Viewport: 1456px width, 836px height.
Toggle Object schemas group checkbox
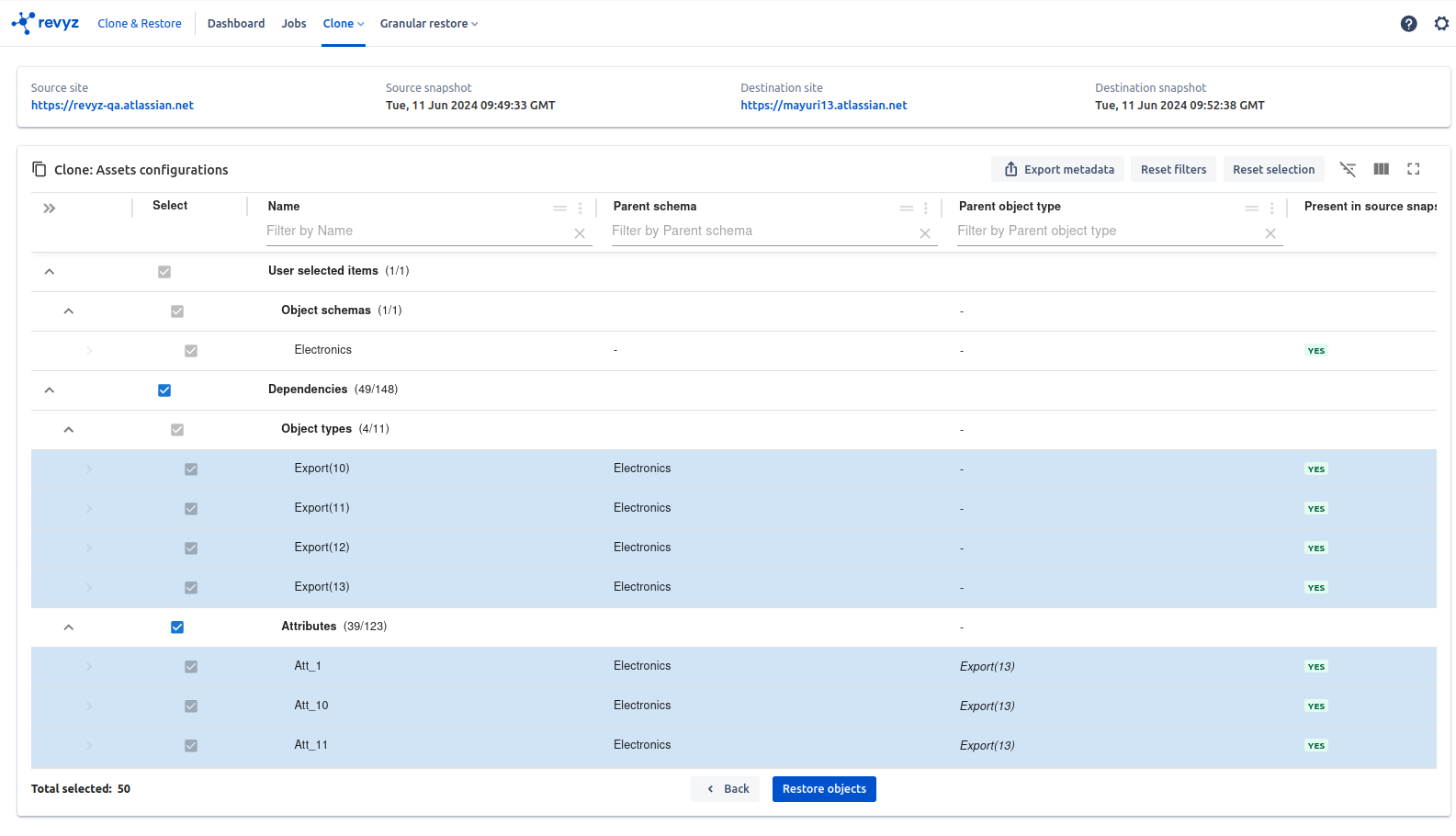177,311
